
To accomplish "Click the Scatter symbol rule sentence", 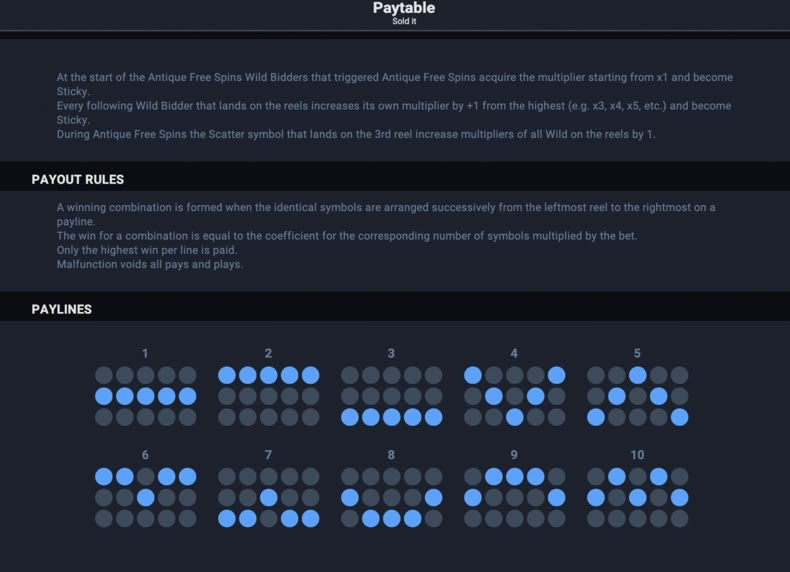I will click(x=356, y=134).
